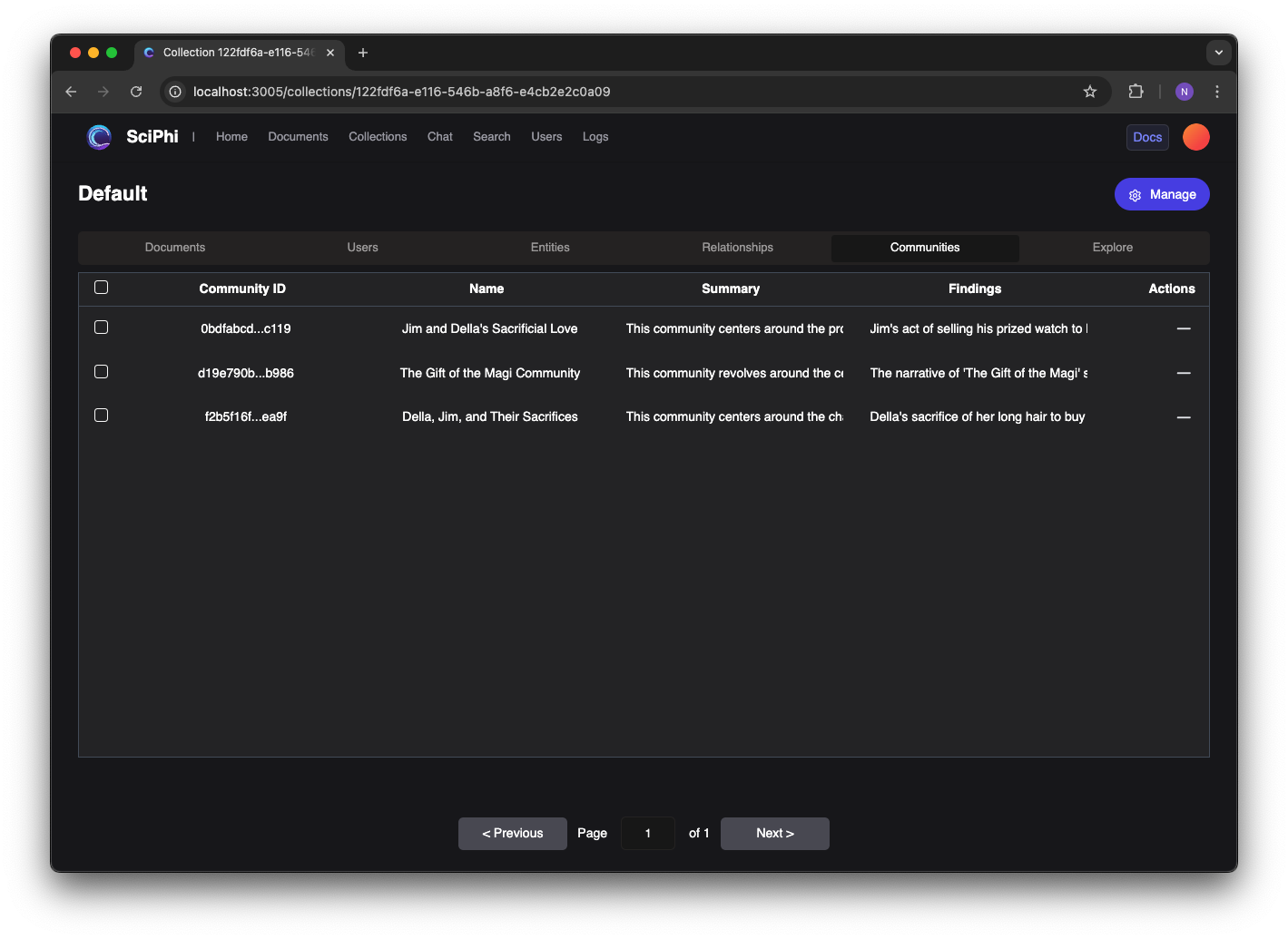Focus the browser address bar URL

(401, 92)
